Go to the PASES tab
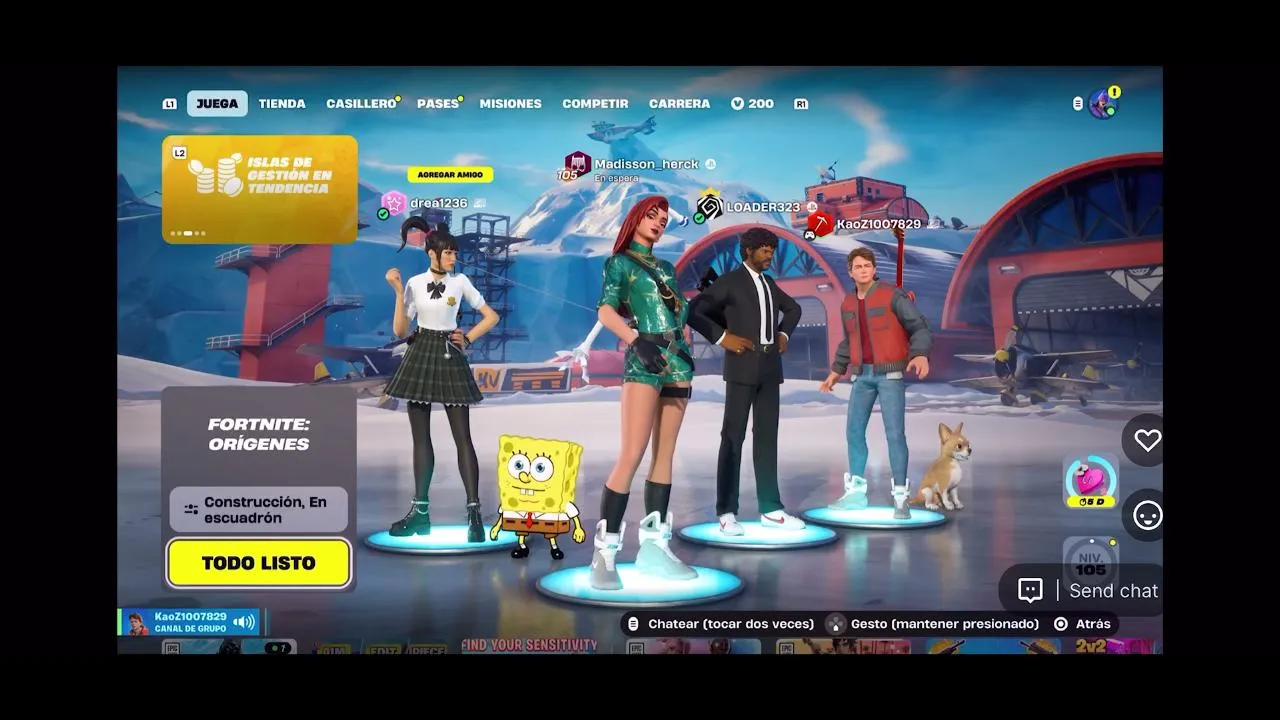The width and height of the screenshot is (1280, 720). 438,104
